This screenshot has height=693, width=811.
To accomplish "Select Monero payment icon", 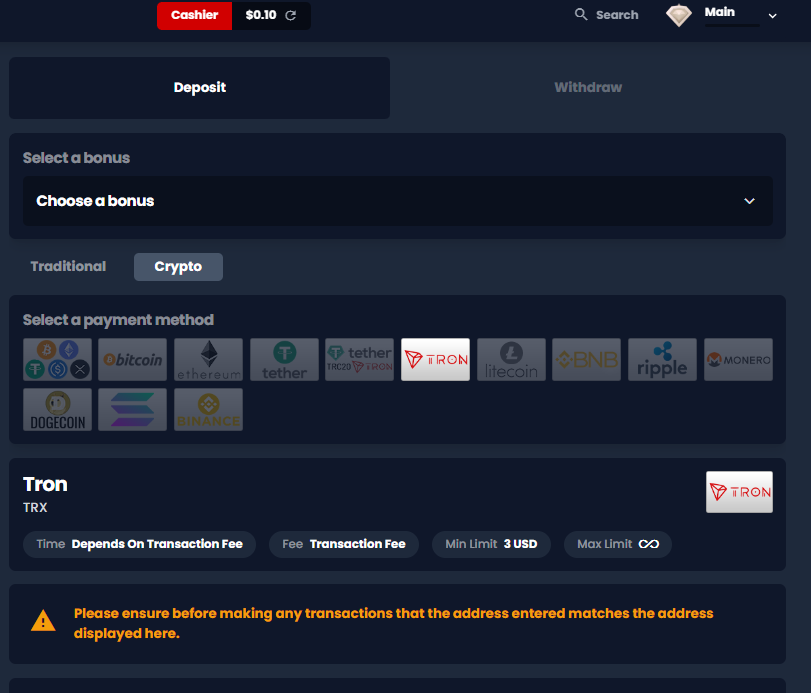I will tap(739, 359).
